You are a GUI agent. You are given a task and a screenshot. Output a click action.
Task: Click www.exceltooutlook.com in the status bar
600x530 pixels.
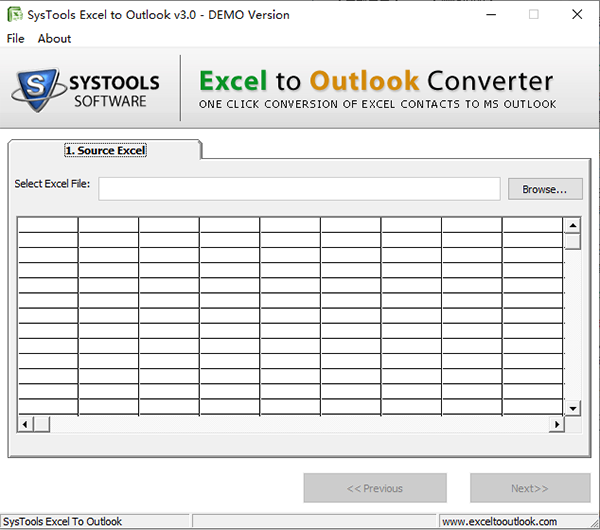pos(499,522)
